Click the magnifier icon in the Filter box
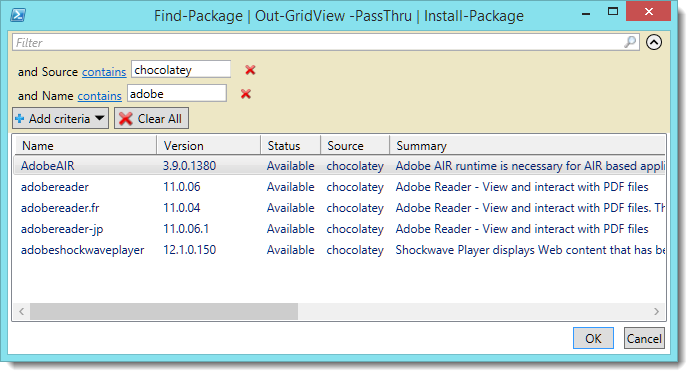The width and height of the screenshot is (693, 377). [630, 42]
